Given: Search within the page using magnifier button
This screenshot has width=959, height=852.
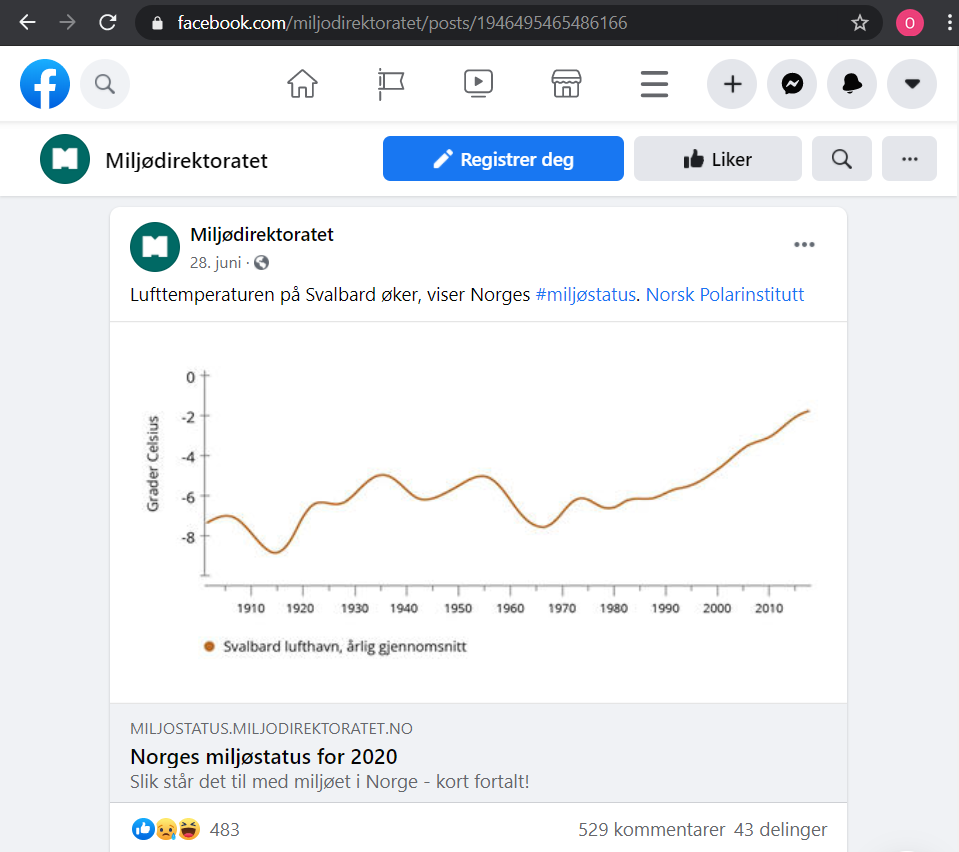Looking at the screenshot, I should (x=842, y=158).
